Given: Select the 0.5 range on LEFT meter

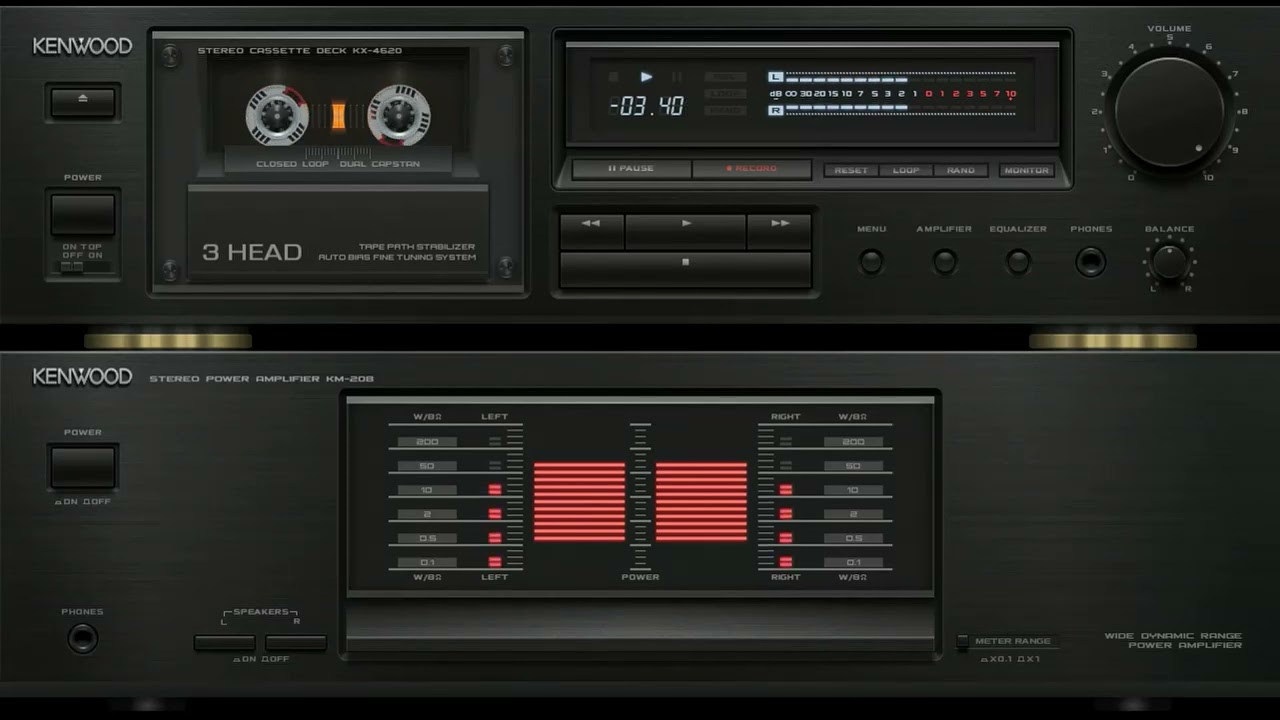Looking at the screenshot, I should click(x=427, y=538).
